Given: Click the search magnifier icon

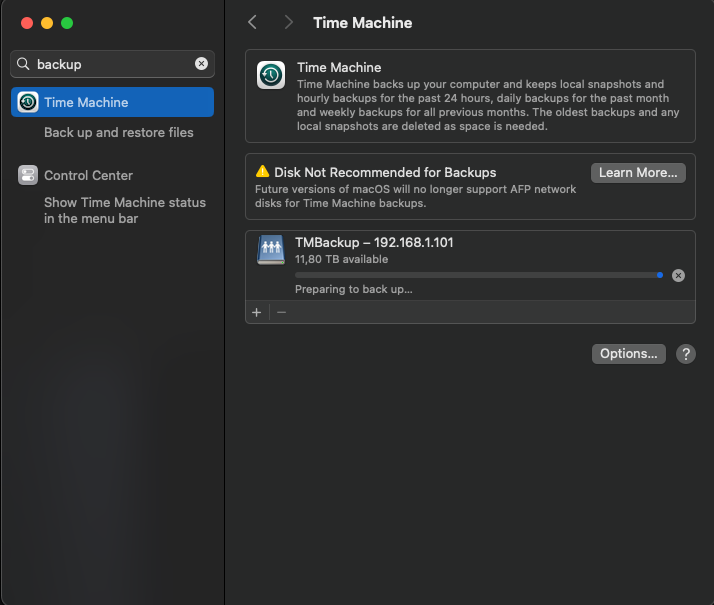Looking at the screenshot, I should [23, 64].
